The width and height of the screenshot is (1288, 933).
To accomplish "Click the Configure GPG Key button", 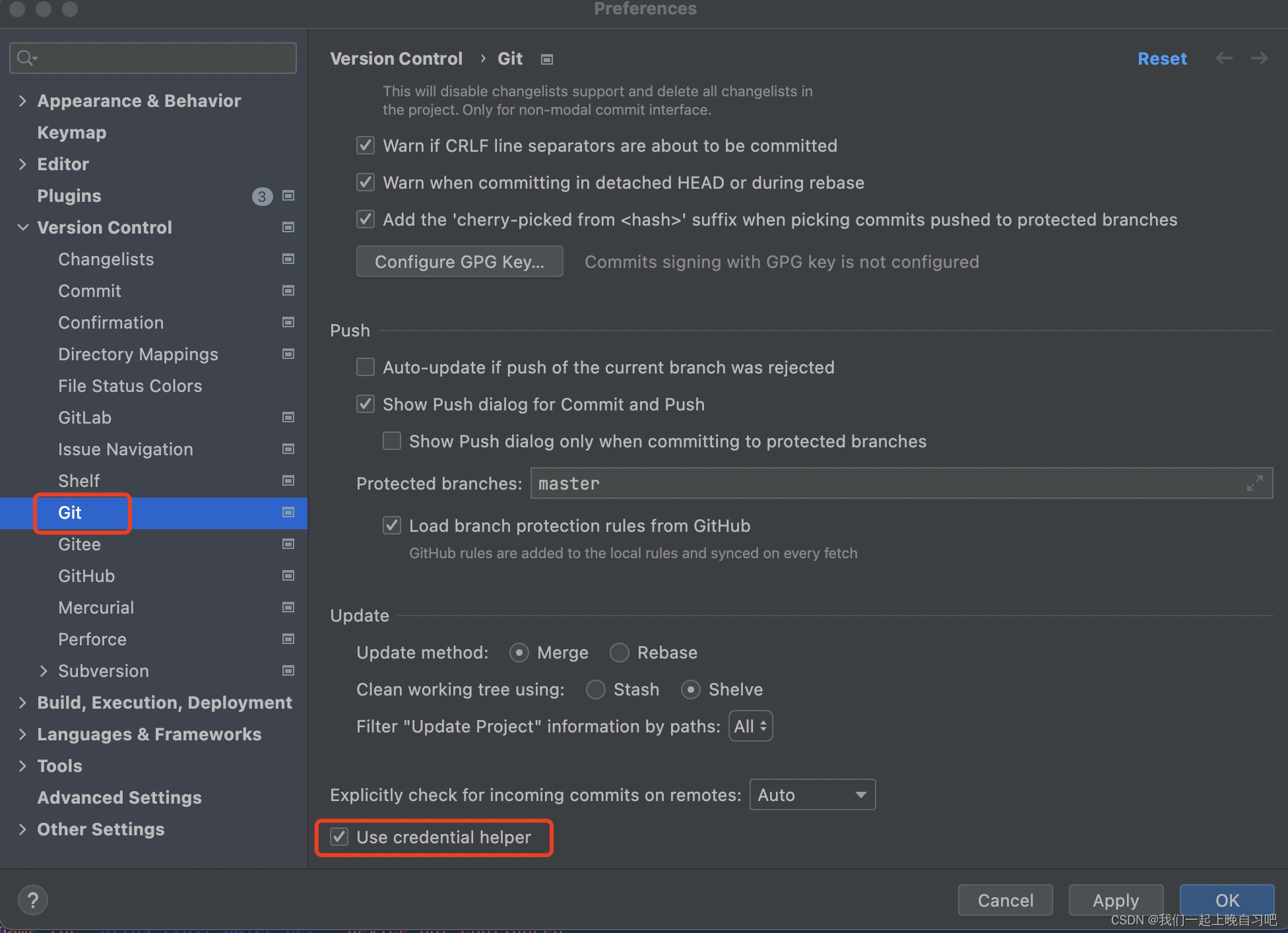I will [459, 261].
